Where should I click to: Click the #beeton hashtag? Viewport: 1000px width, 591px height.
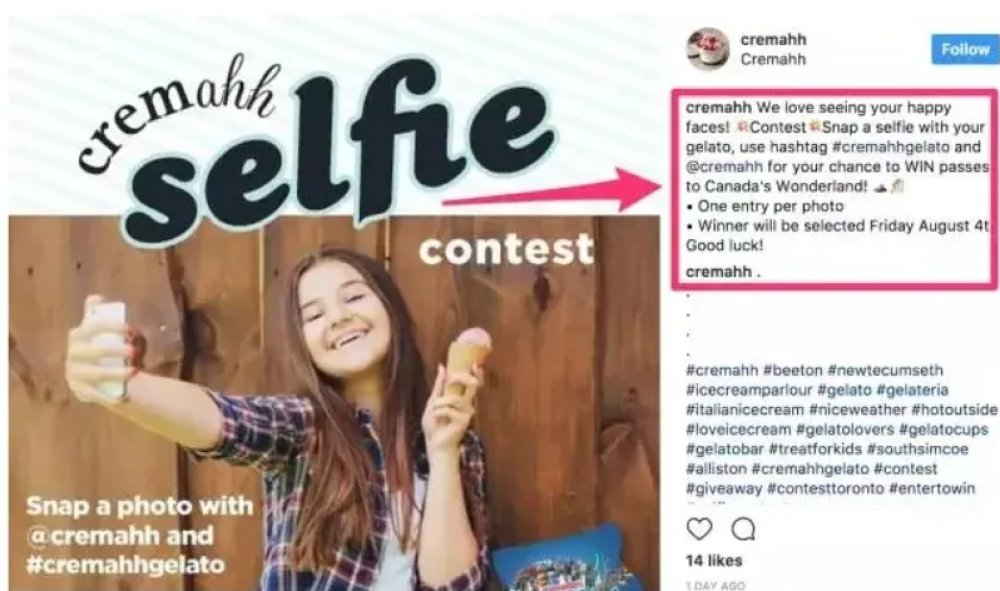tap(793, 370)
